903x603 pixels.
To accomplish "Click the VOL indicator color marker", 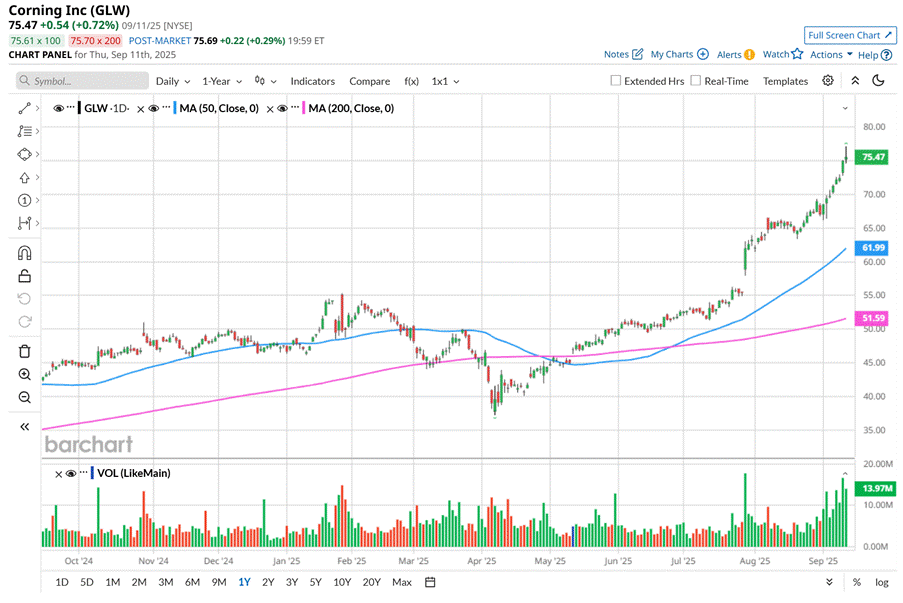I will (92, 473).
